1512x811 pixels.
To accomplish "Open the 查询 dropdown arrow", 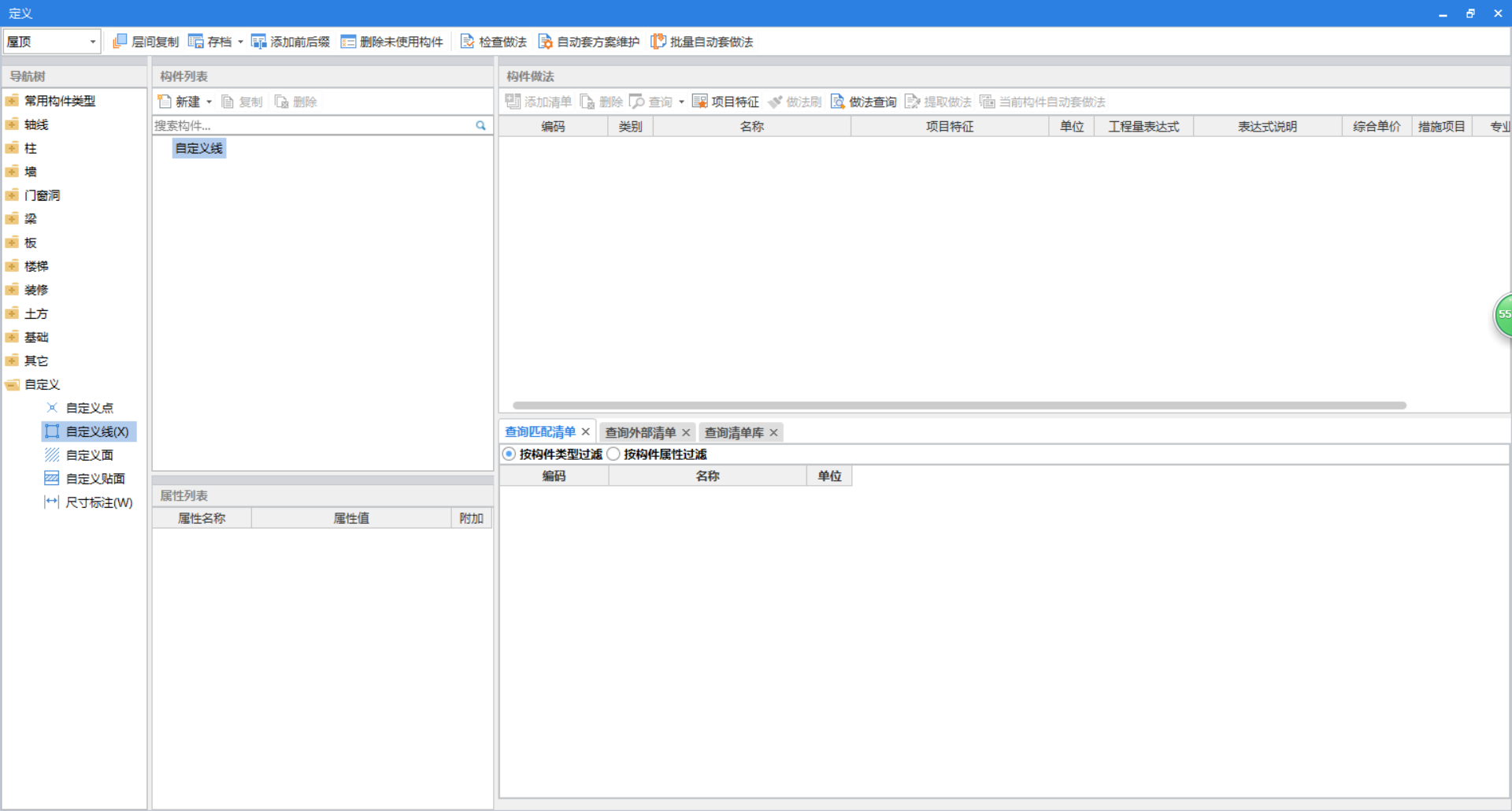I will tap(681, 102).
